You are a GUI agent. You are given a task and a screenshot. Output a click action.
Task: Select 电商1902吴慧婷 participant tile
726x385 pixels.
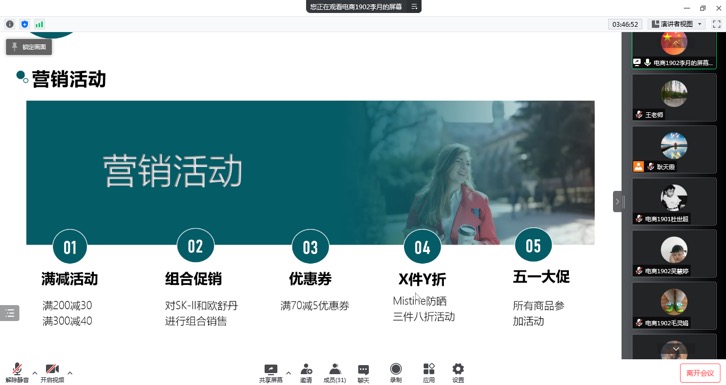point(674,254)
